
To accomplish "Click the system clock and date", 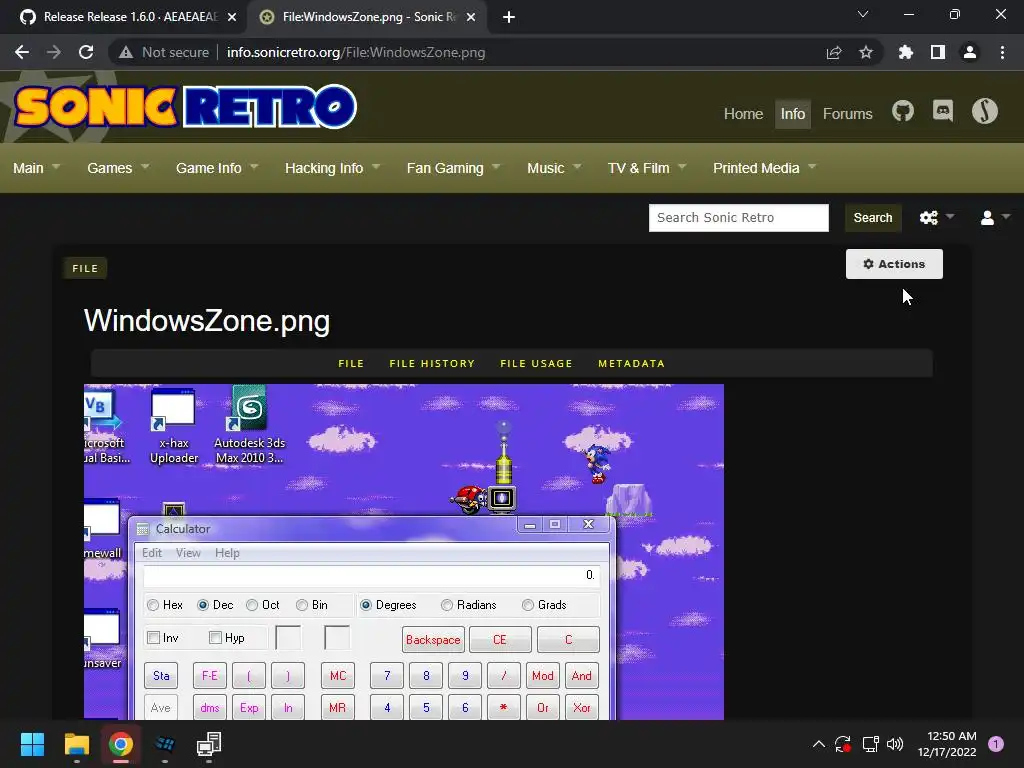I will pos(947,744).
